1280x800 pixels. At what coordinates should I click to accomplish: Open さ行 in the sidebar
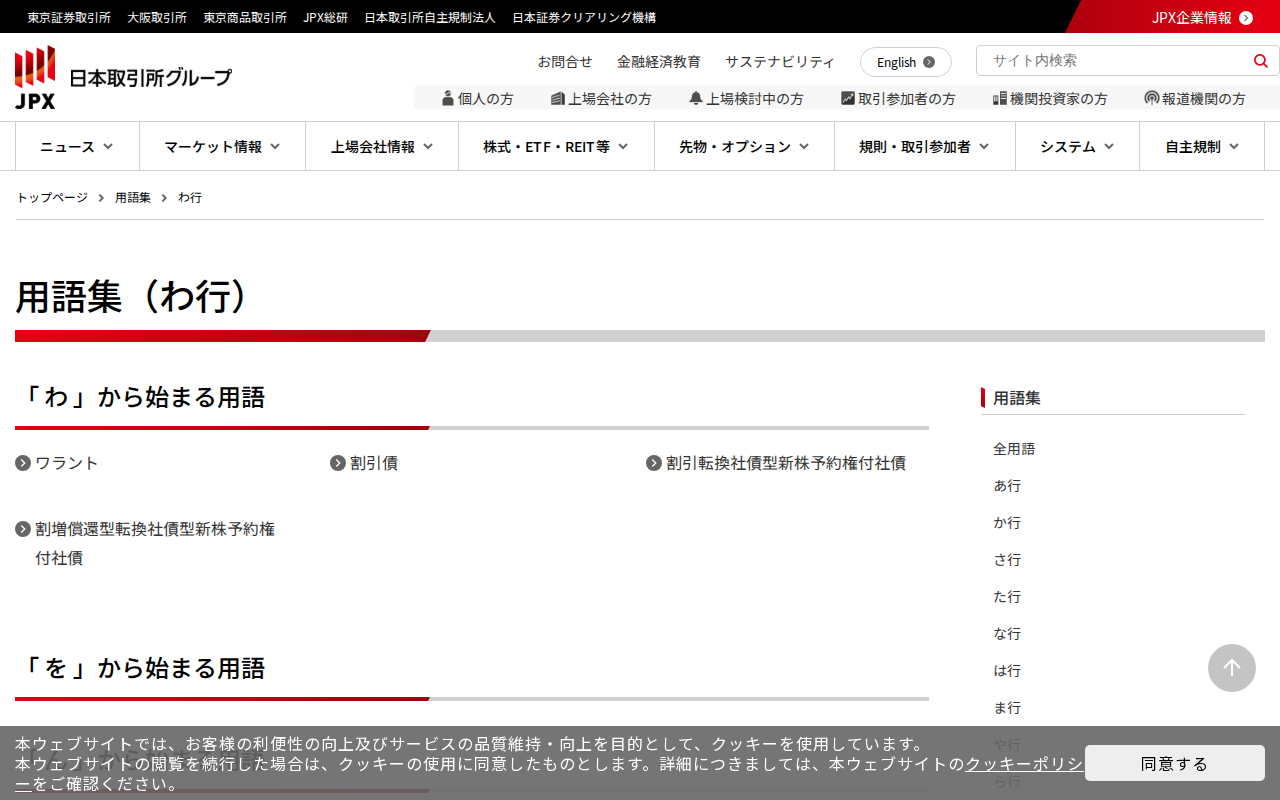point(1007,560)
